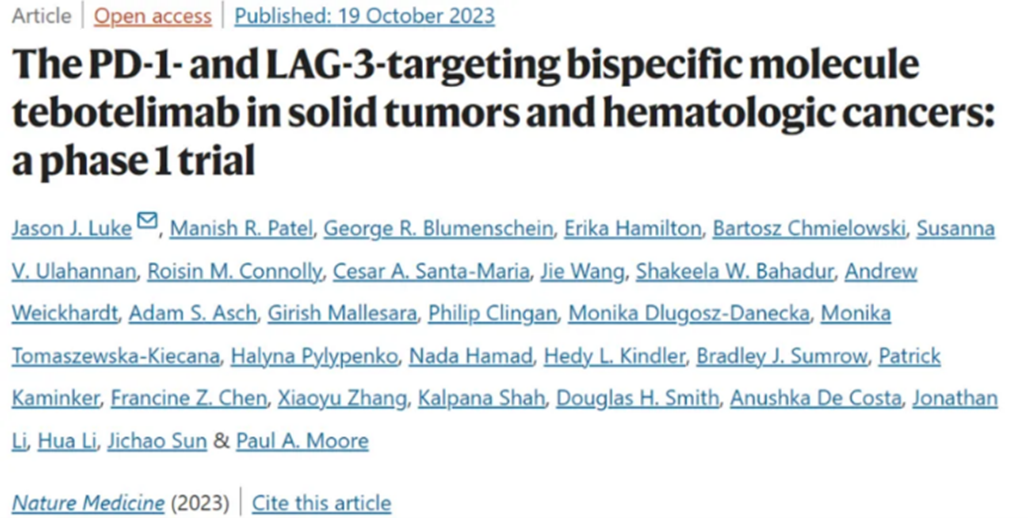Click the Cite this article link

click(321, 503)
